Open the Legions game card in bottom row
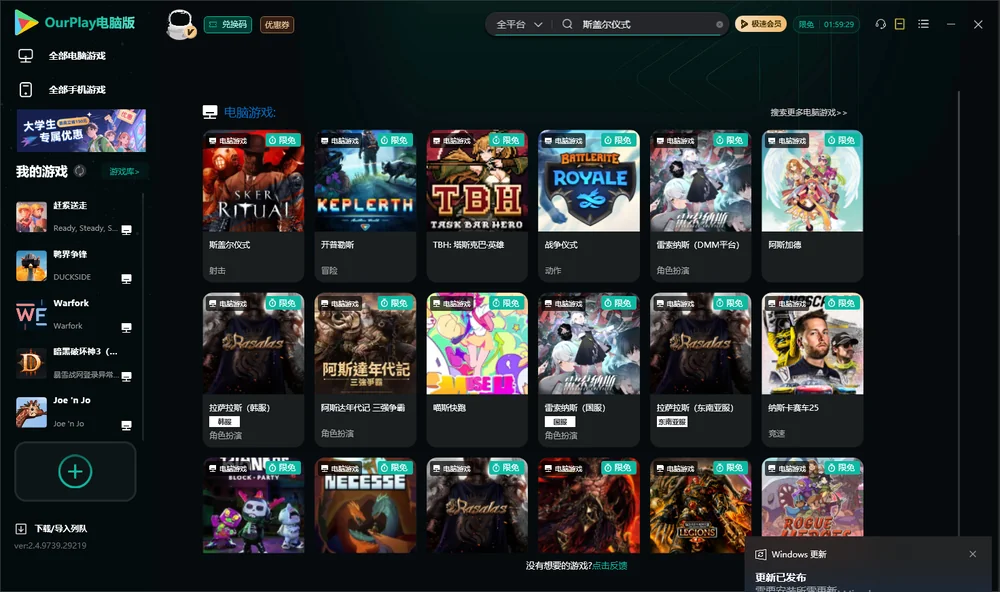The image size is (1000, 592). 700,505
